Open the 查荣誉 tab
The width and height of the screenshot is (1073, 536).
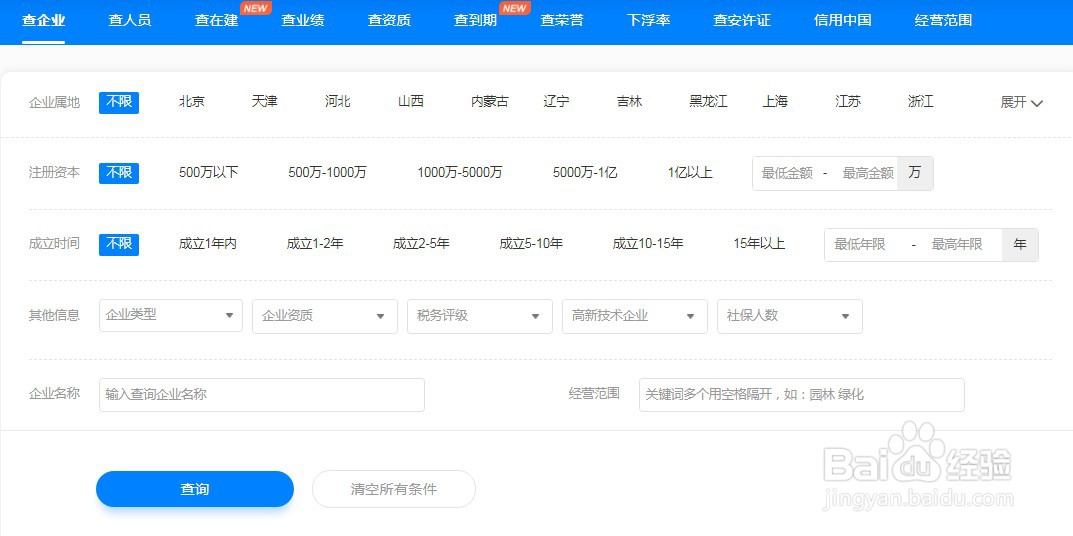(562, 21)
